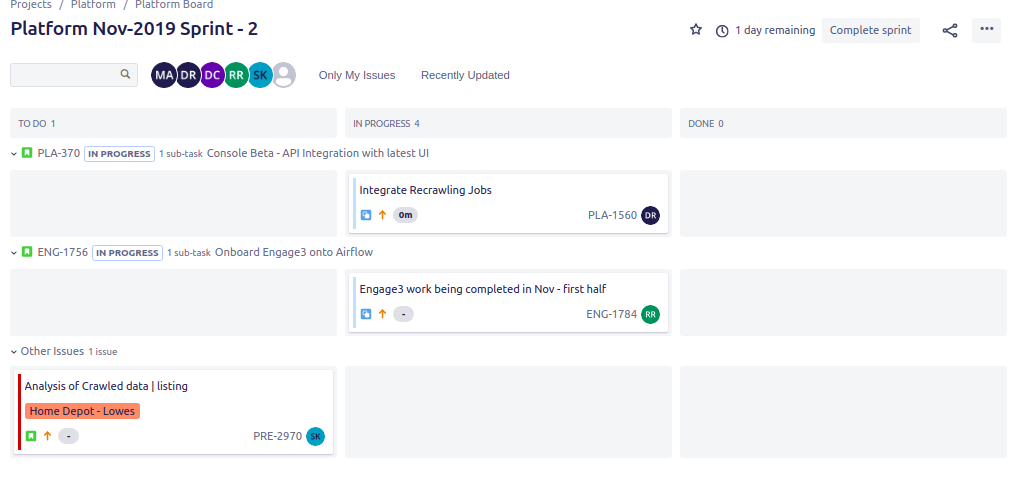1025x490 pixels.
Task: Click Onboard Engage3 onto Airflow swimlane title
Action: (x=294, y=252)
